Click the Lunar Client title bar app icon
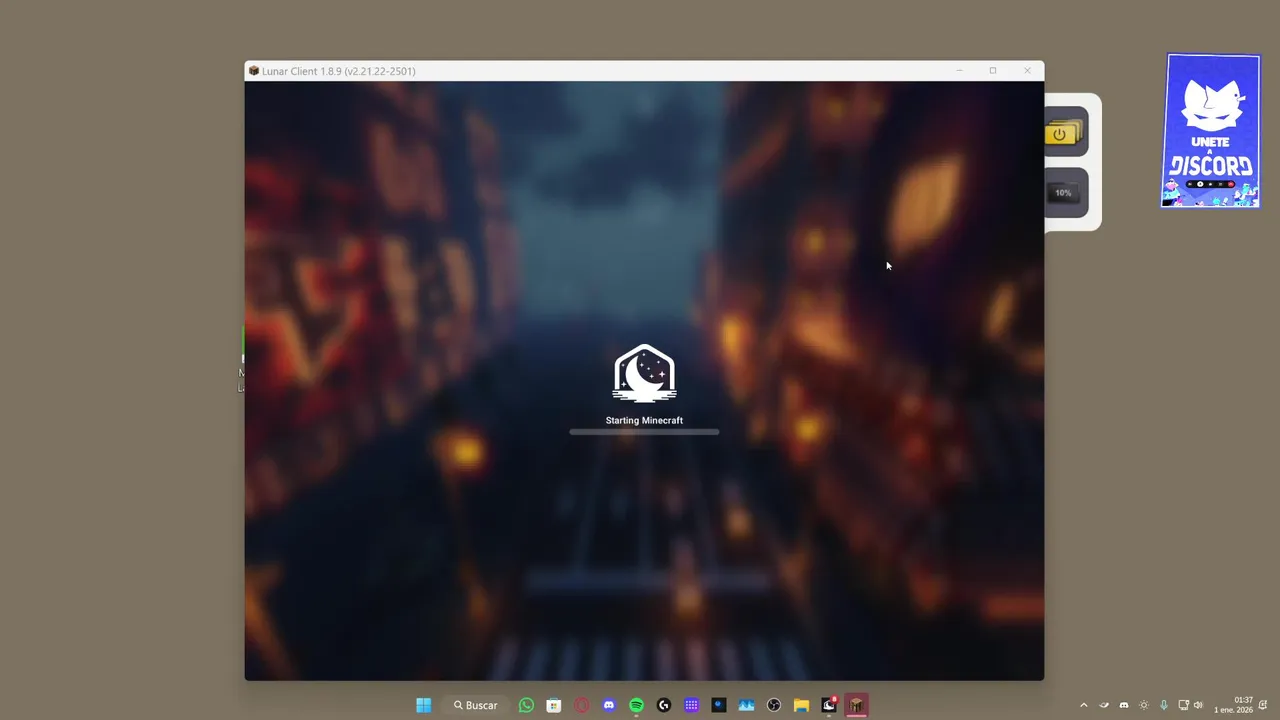 pos(254,71)
